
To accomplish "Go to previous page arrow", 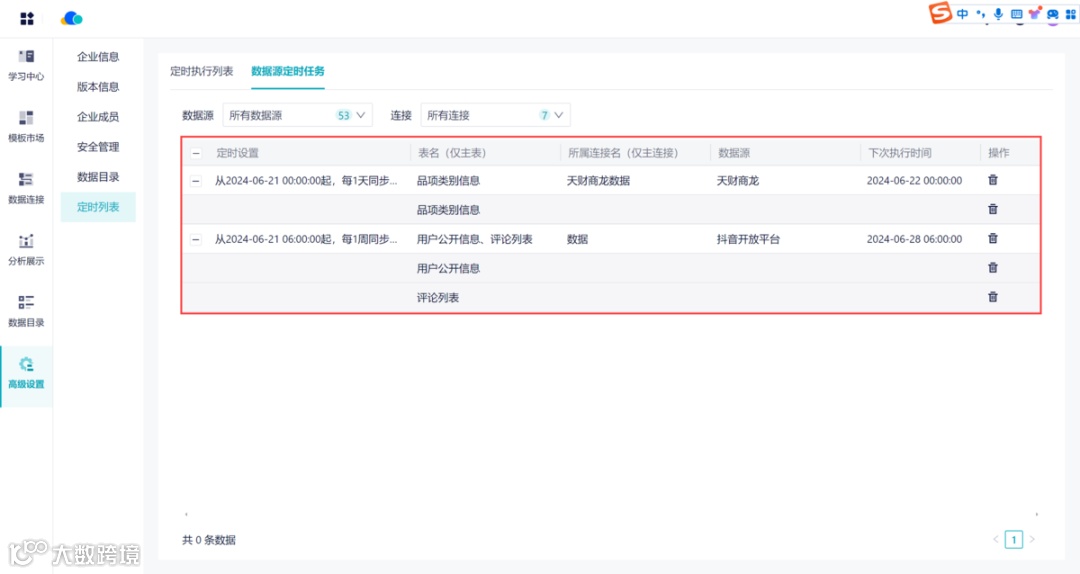I will point(996,540).
